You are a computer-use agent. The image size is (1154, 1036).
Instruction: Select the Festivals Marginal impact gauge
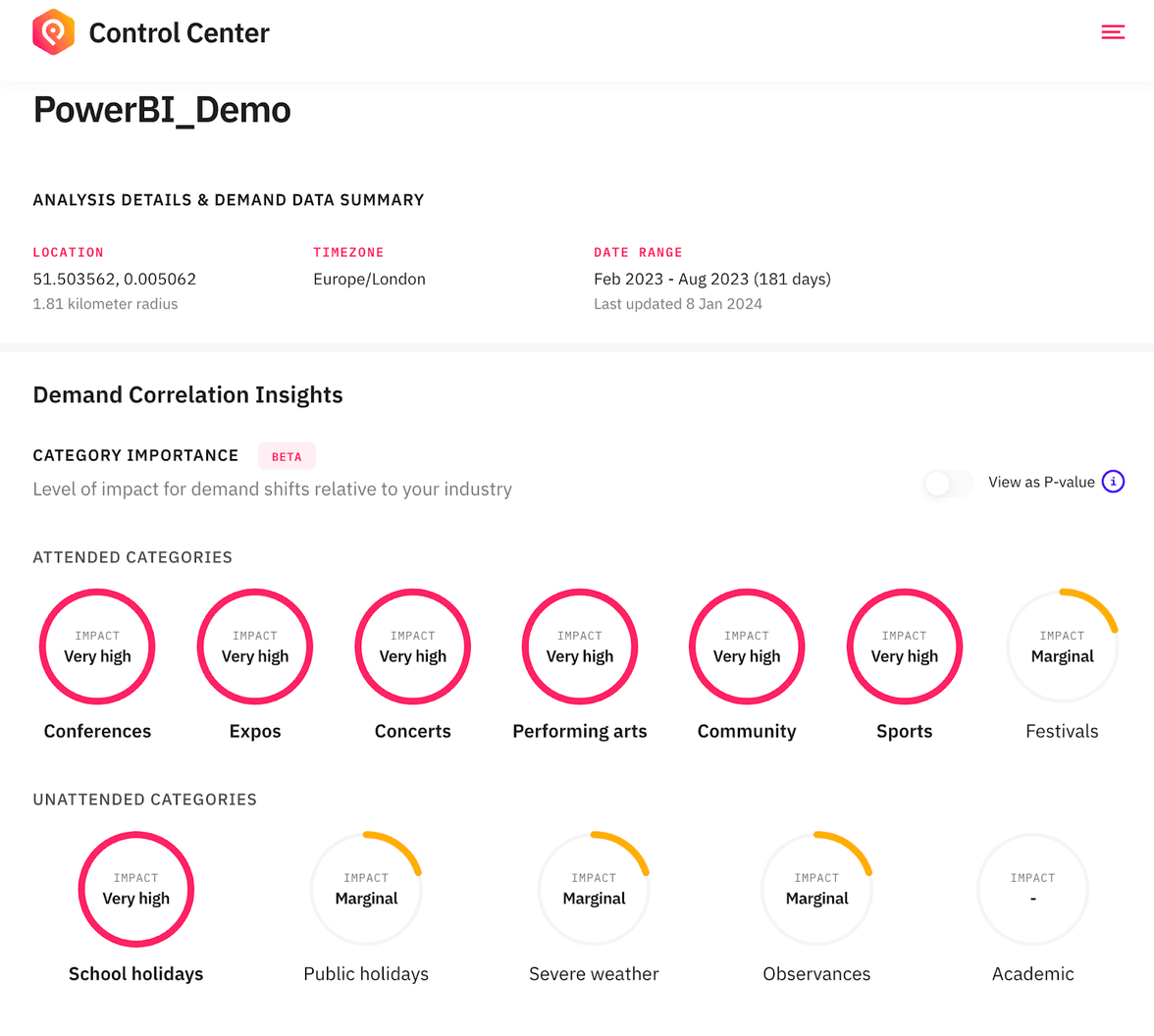pos(1063,647)
